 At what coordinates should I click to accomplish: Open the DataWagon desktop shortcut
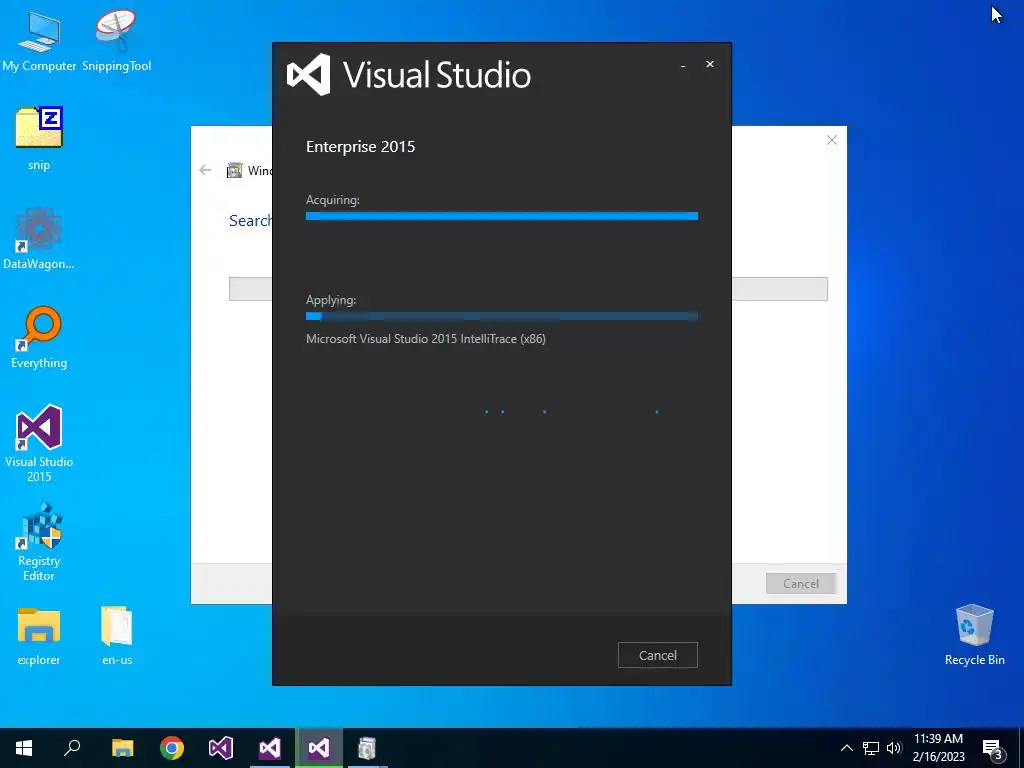coord(39,238)
